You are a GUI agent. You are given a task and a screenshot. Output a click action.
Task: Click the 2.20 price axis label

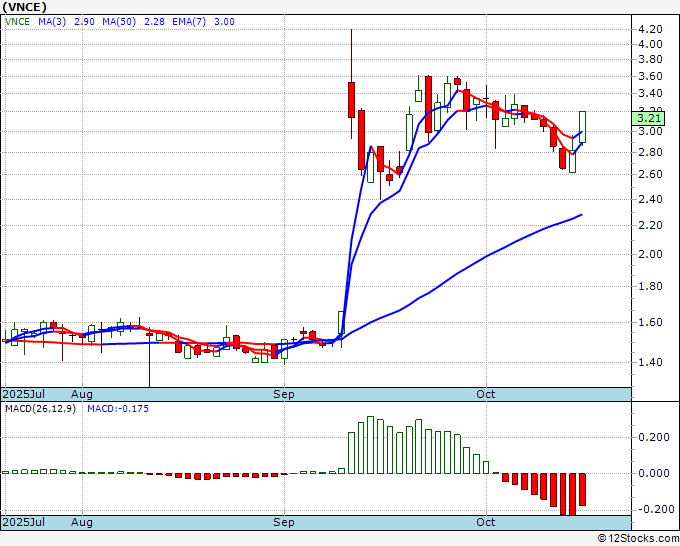pyautogui.click(x=651, y=225)
